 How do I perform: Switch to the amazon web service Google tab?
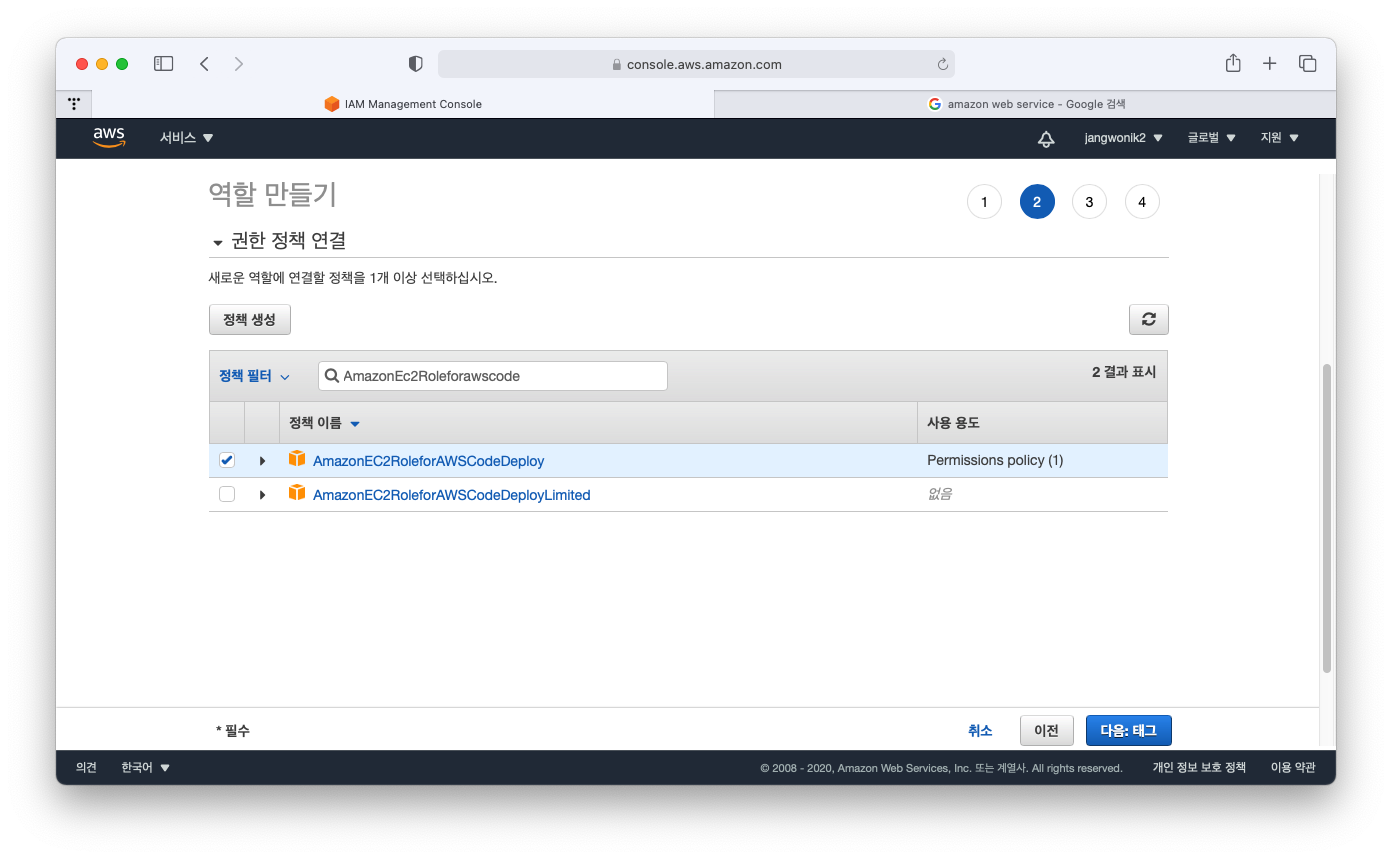(x=1025, y=104)
